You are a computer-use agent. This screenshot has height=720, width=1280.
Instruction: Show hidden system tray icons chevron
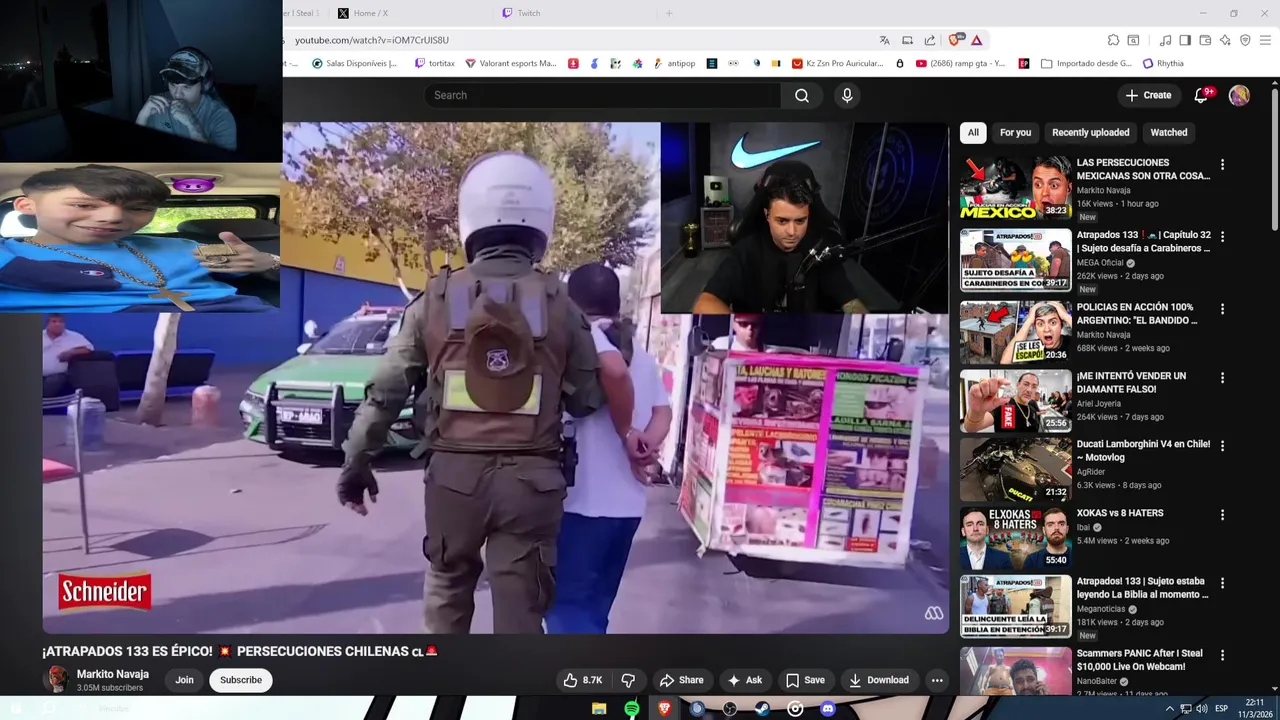pyautogui.click(x=1170, y=708)
